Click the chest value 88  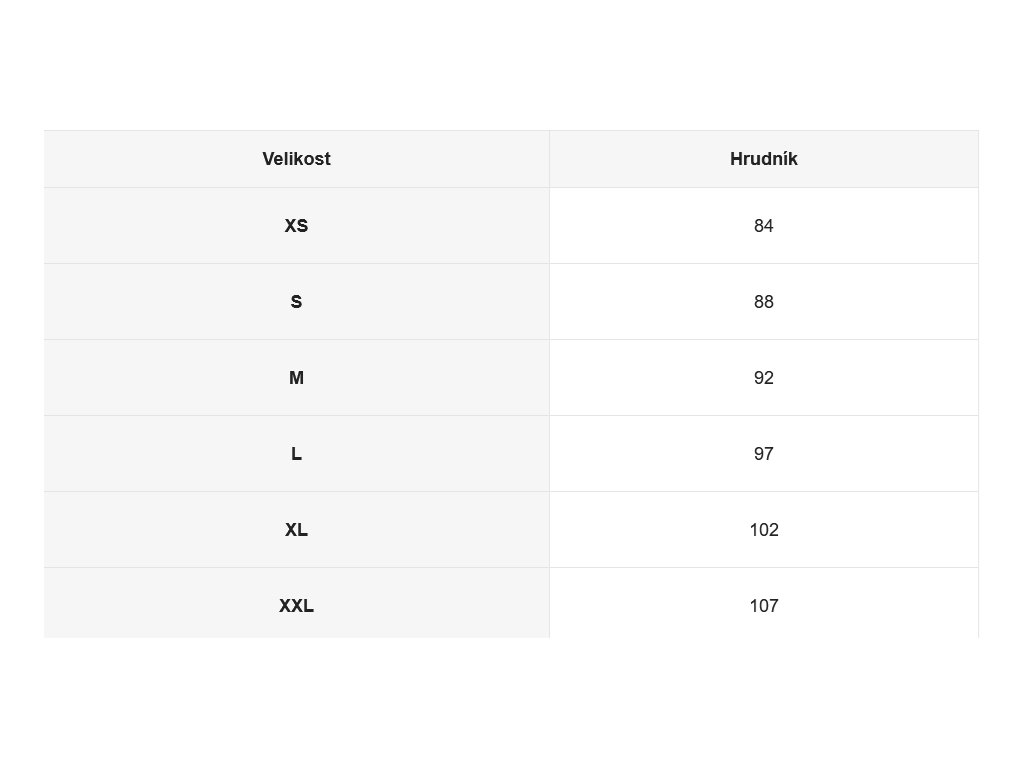tap(763, 302)
